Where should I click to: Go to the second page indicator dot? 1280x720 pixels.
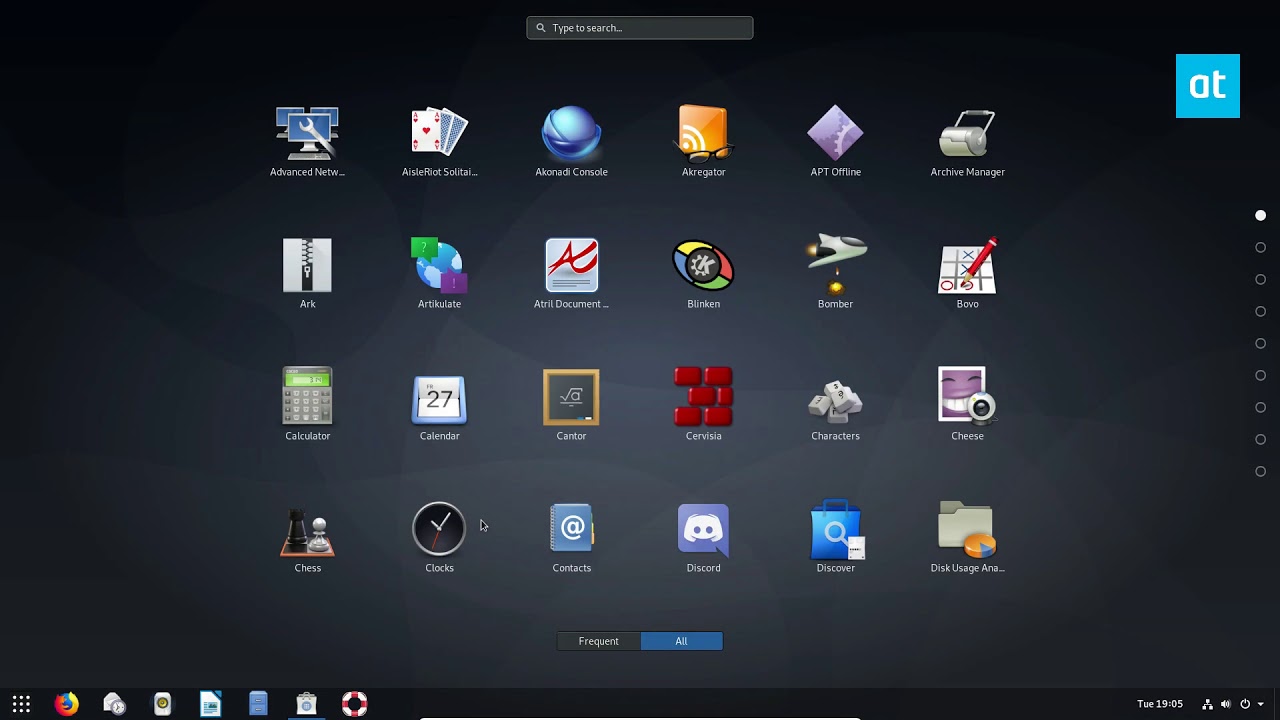[x=1260, y=248]
